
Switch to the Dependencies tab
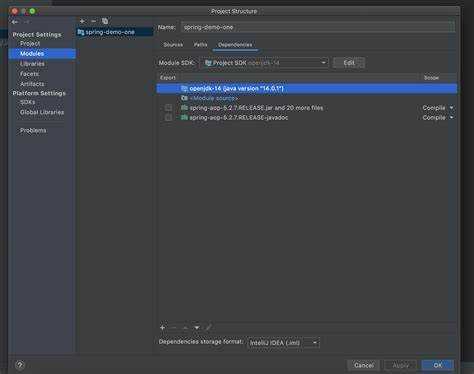[x=235, y=45]
